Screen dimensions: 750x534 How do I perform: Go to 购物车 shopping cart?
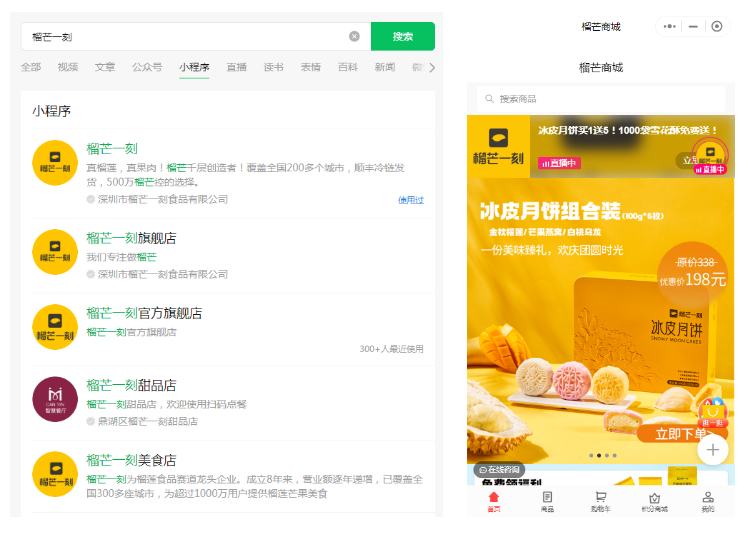tap(601, 501)
